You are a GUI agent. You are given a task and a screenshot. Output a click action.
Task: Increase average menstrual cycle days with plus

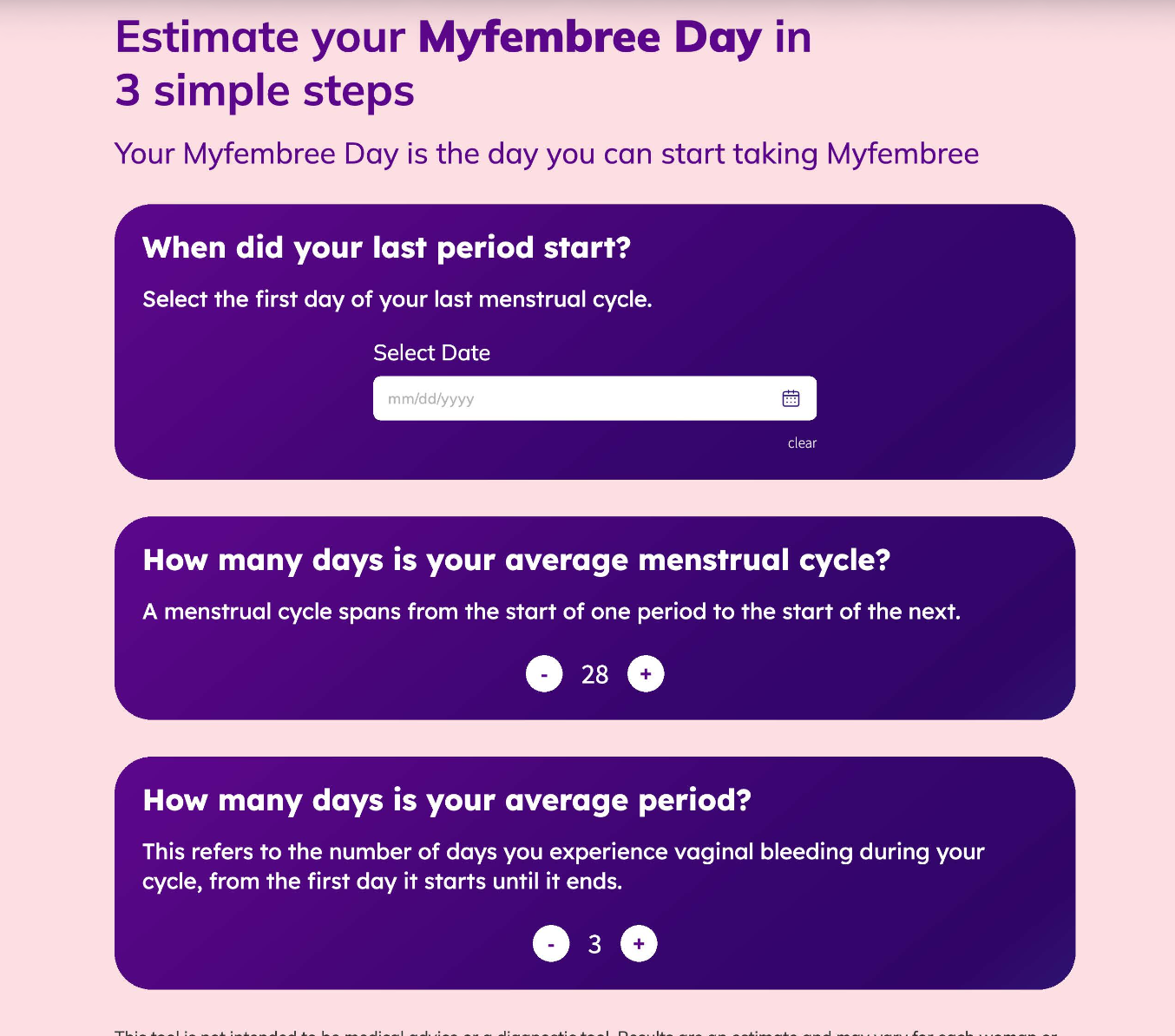click(646, 674)
